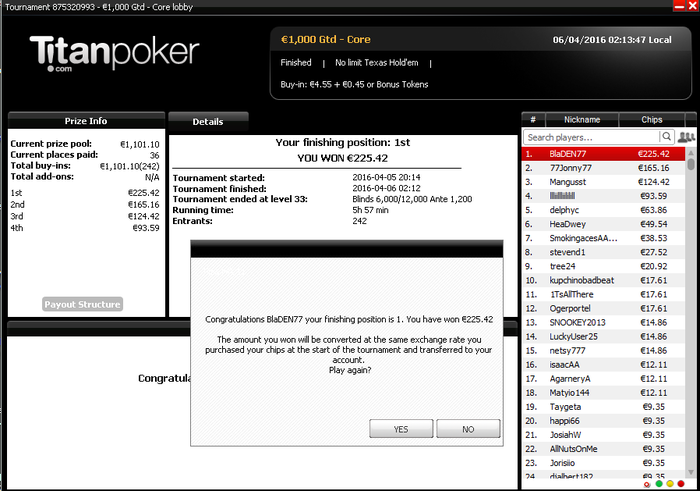Click YES to play again
Screen dimensions: 700x491
click(401, 429)
